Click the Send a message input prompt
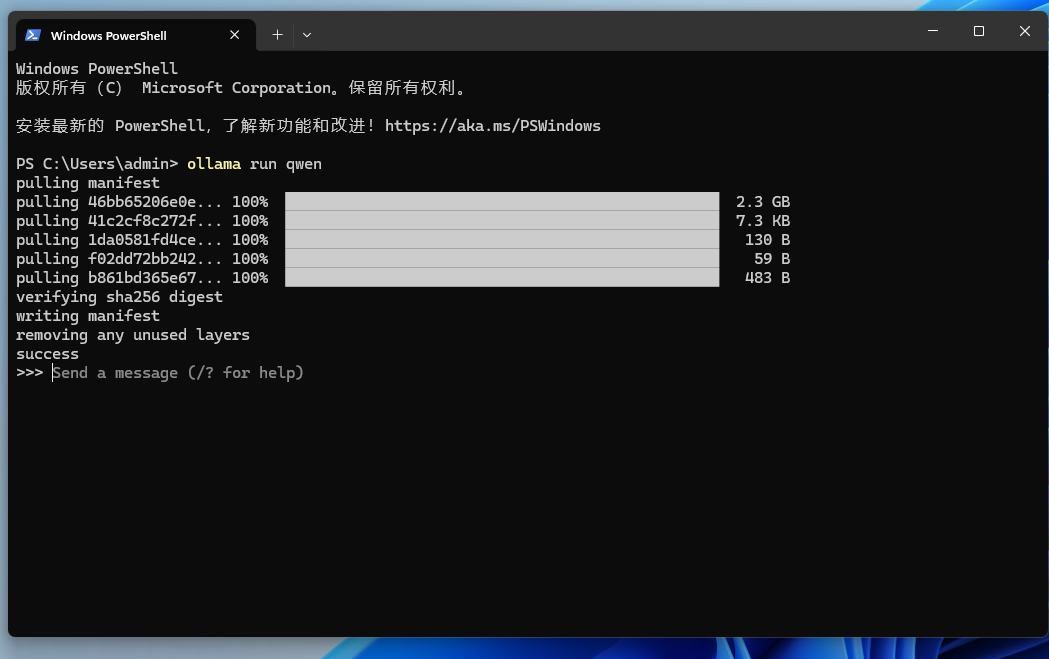 click(177, 372)
